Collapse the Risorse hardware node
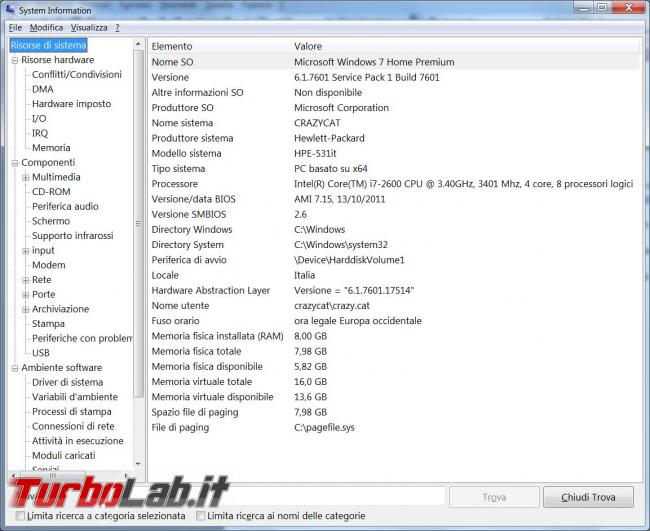The image size is (650, 531). pyautogui.click(x=15, y=60)
